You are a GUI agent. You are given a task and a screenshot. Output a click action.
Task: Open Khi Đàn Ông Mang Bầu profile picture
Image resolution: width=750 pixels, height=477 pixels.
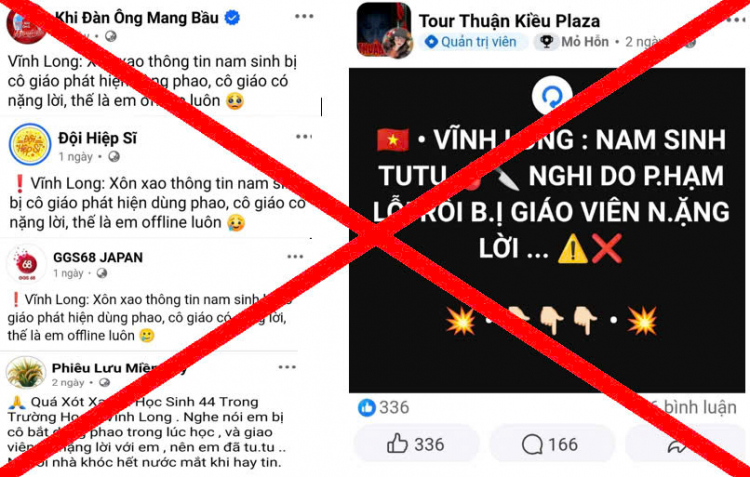(26, 24)
